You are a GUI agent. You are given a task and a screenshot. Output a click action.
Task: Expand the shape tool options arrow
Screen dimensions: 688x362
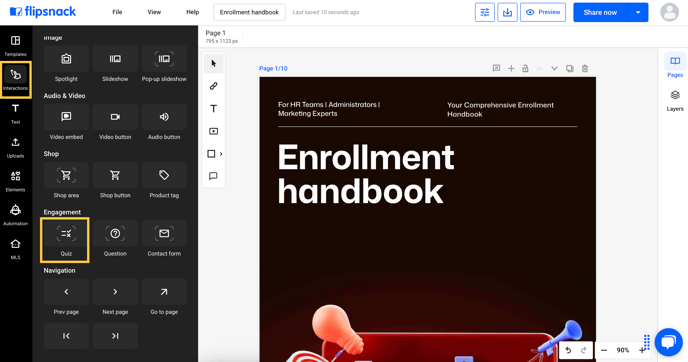point(221,154)
